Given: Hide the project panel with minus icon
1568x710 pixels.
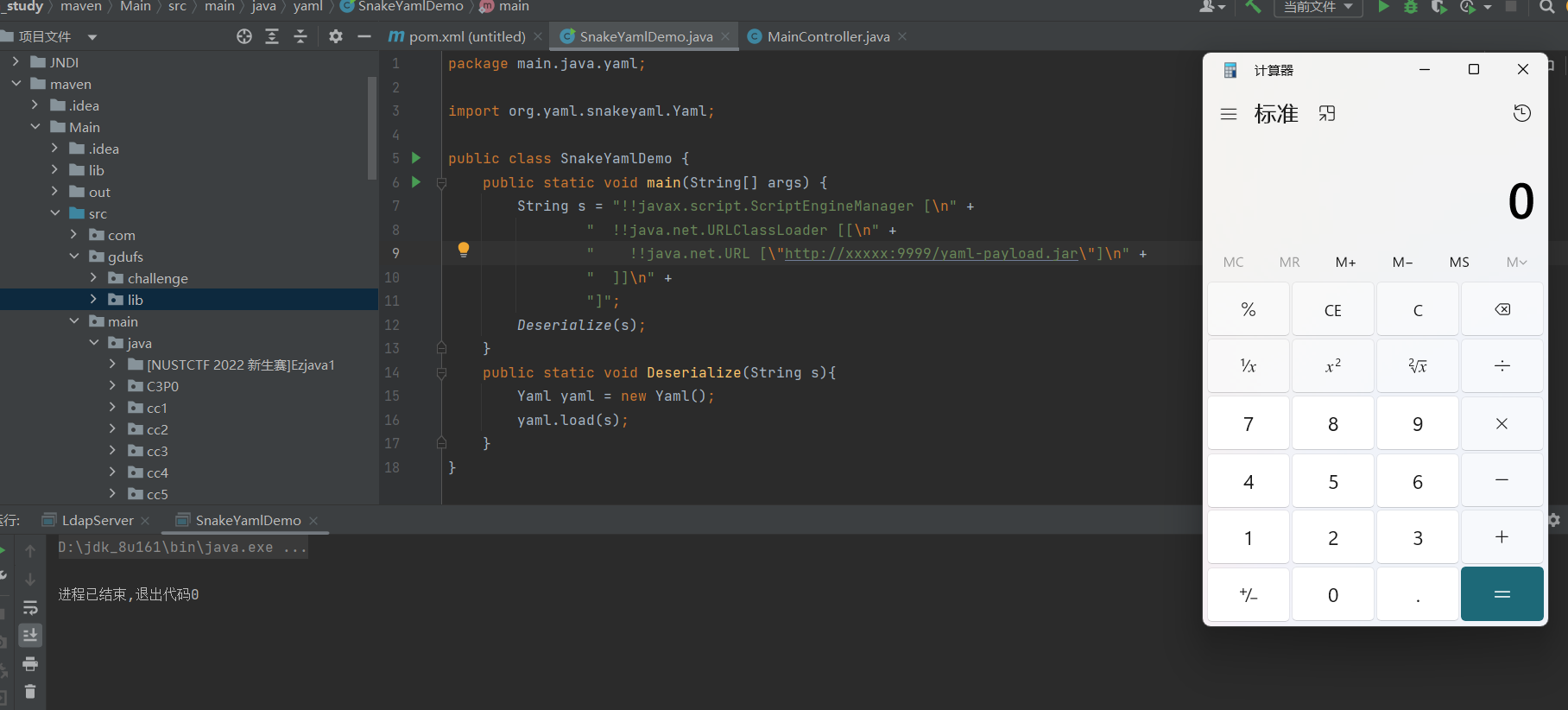Looking at the screenshot, I should [x=364, y=36].
